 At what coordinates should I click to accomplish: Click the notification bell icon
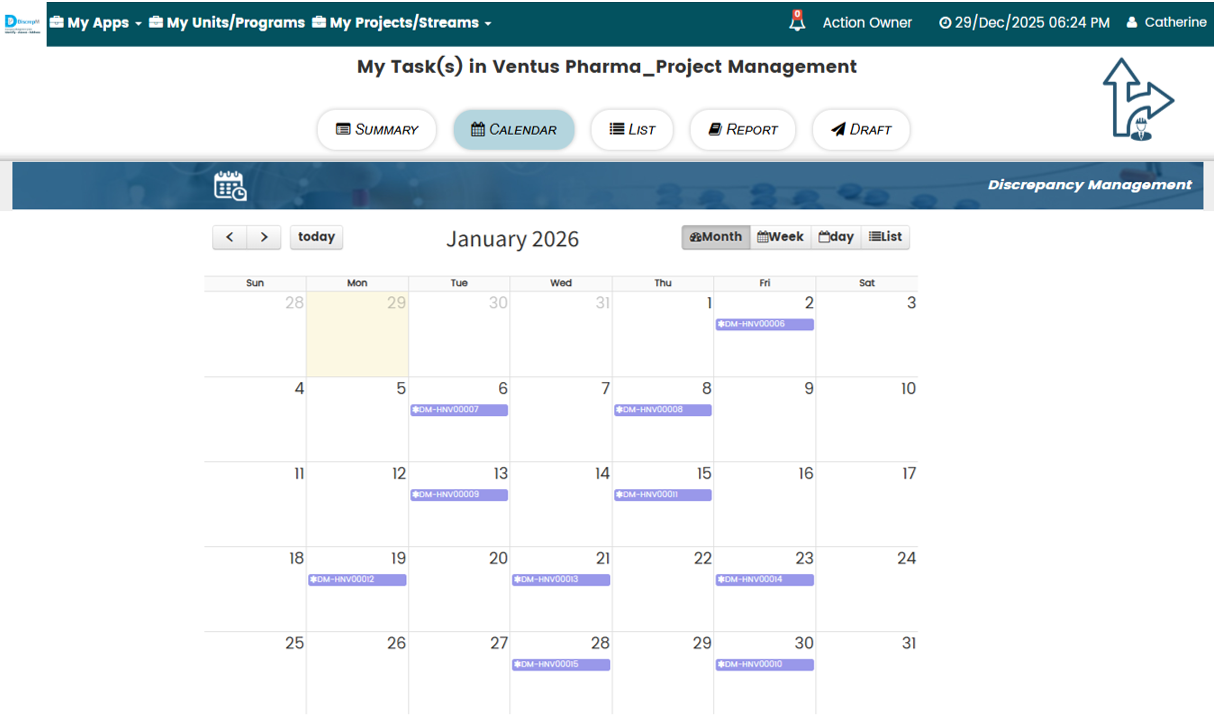797,22
